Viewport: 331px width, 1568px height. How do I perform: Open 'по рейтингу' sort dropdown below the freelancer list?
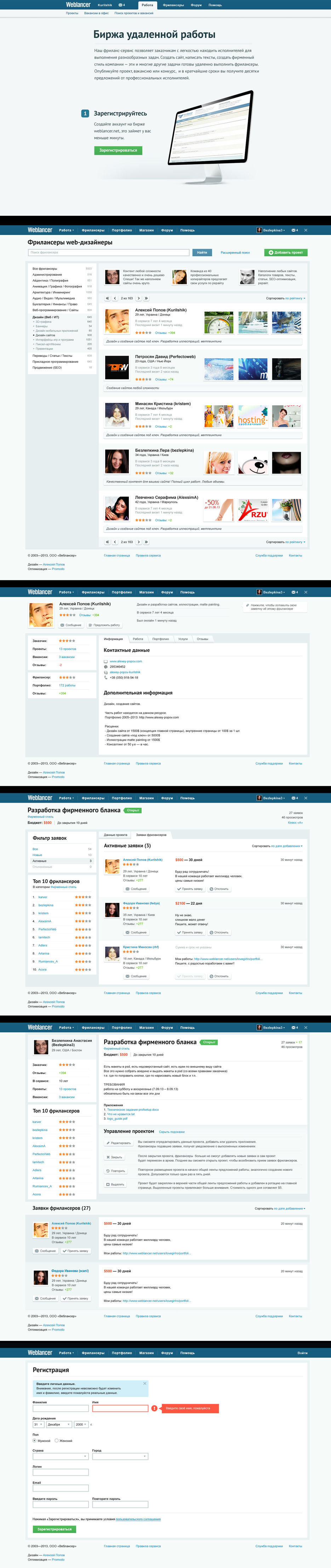coord(295,542)
